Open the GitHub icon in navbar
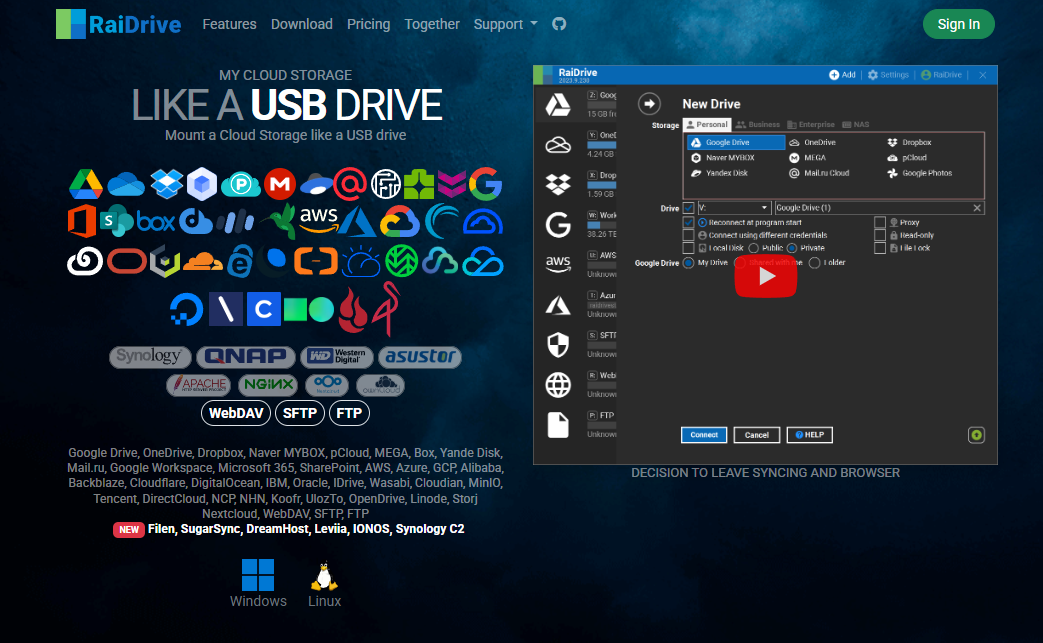 click(x=559, y=24)
